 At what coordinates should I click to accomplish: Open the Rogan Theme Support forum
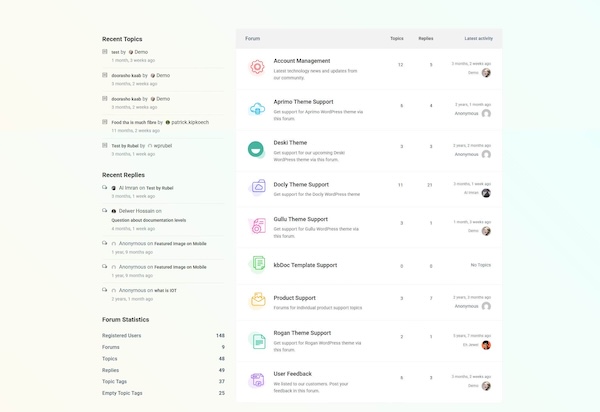pos(302,333)
